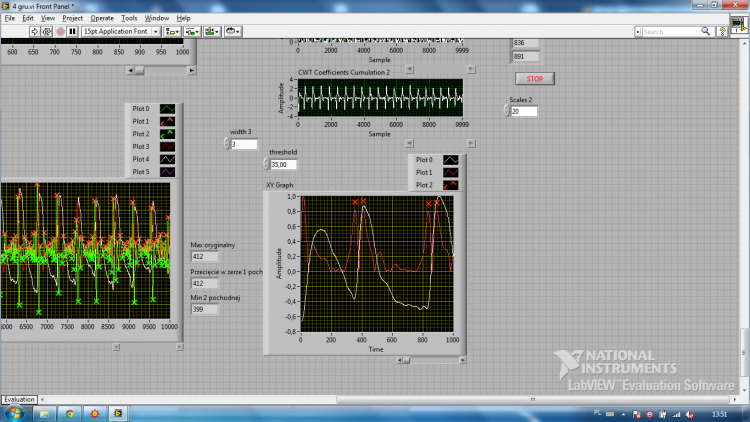Click the Abort Execution button

point(60,32)
